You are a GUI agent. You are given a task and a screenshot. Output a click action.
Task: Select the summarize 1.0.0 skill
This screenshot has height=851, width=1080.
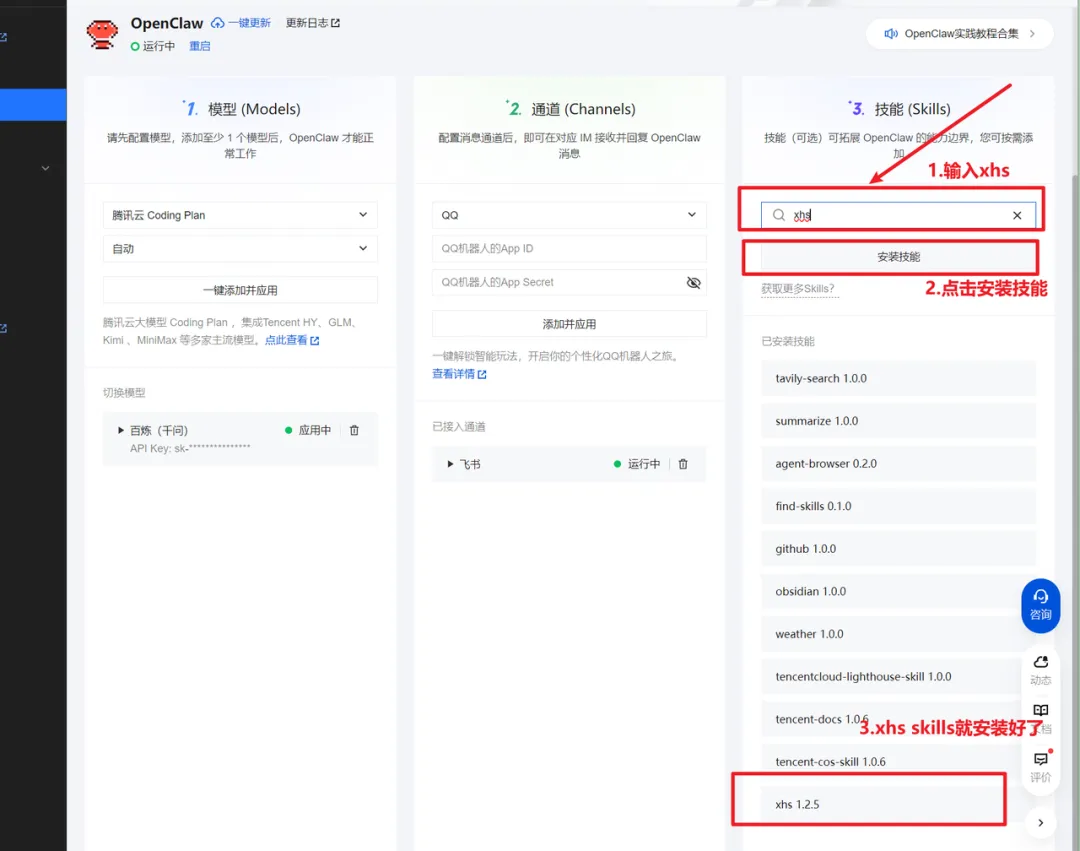coord(898,421)
